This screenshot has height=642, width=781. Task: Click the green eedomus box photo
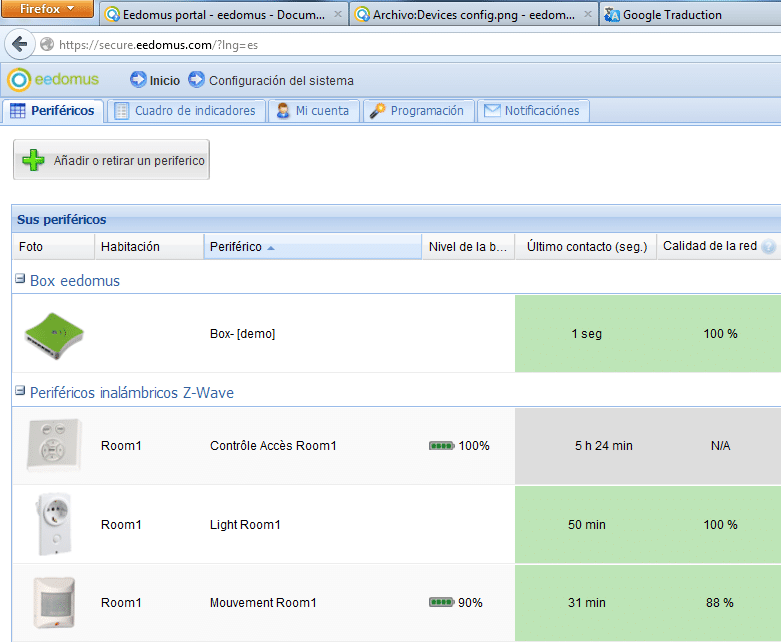point(54,336)
